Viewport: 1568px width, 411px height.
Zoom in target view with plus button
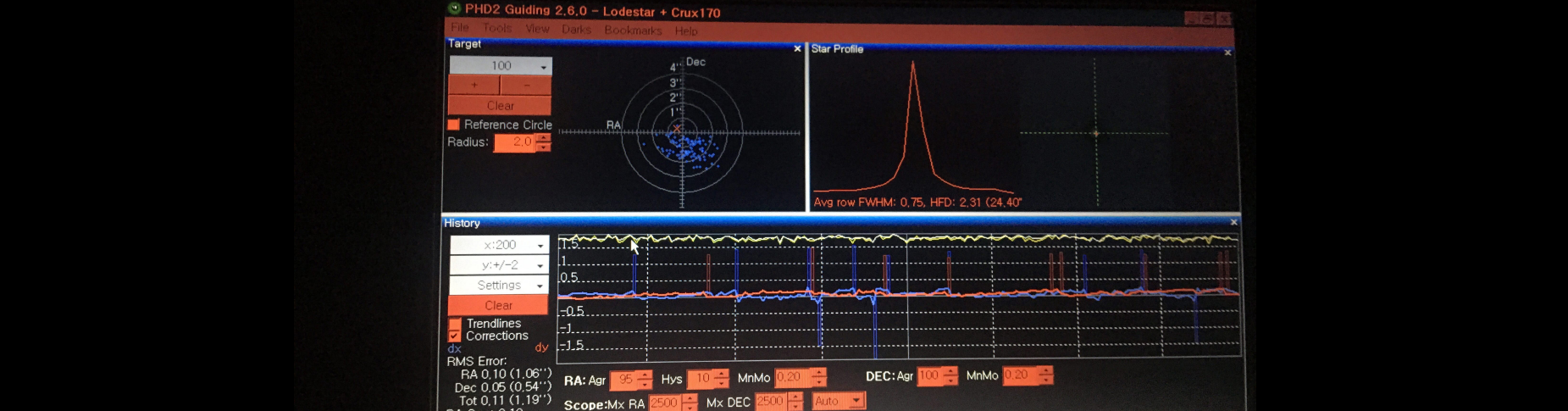point(474,86)
